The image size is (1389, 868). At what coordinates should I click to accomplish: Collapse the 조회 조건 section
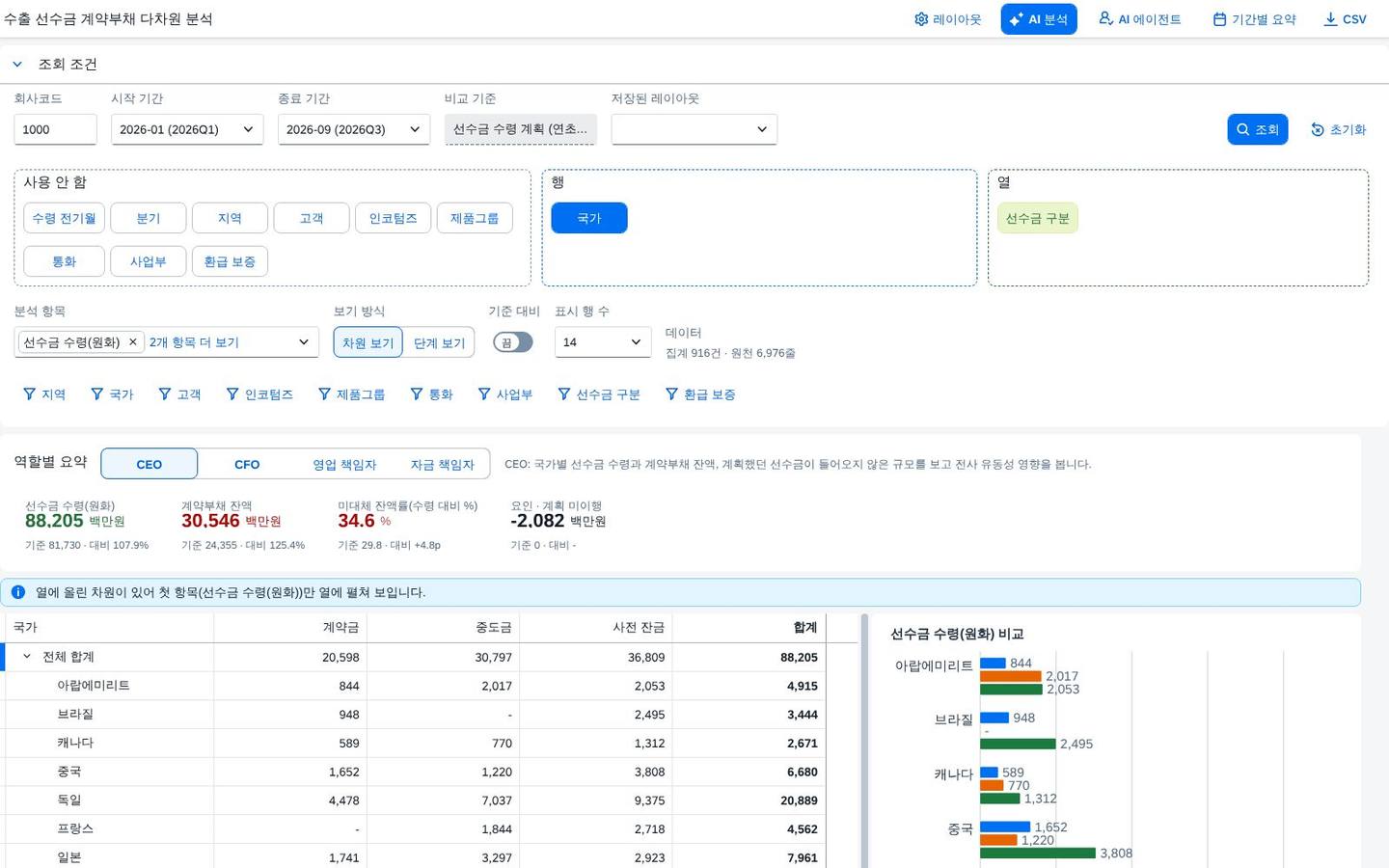point(17,65)
